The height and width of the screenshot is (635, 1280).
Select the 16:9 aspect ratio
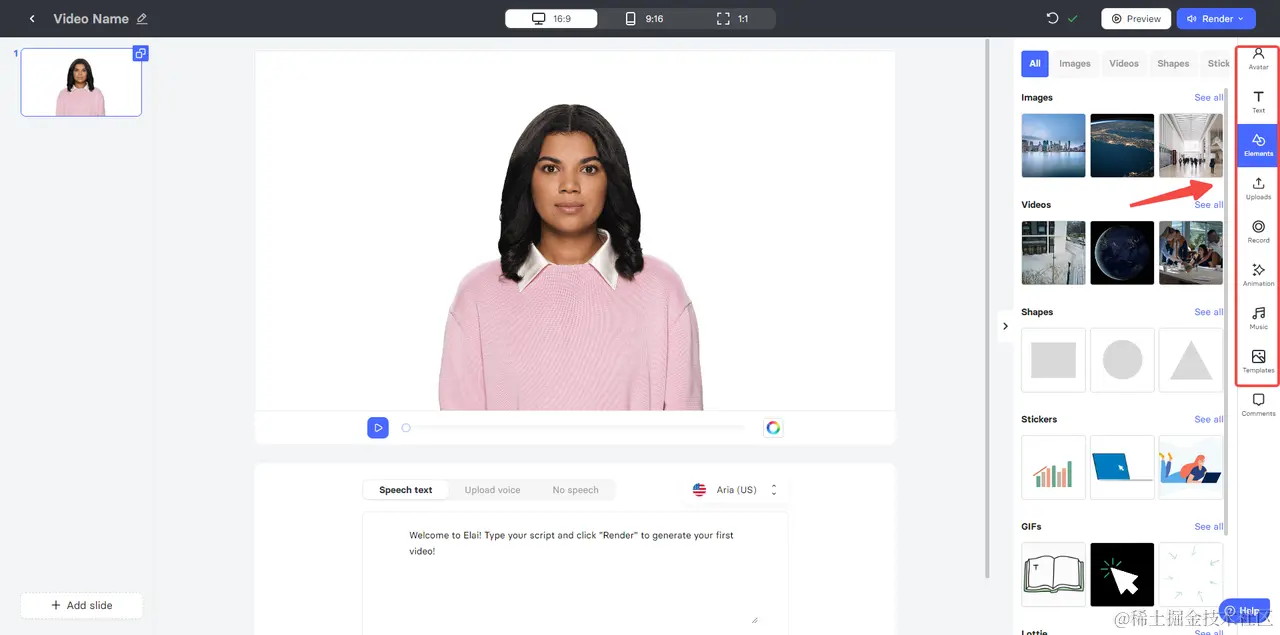click(x=551, y=18)
